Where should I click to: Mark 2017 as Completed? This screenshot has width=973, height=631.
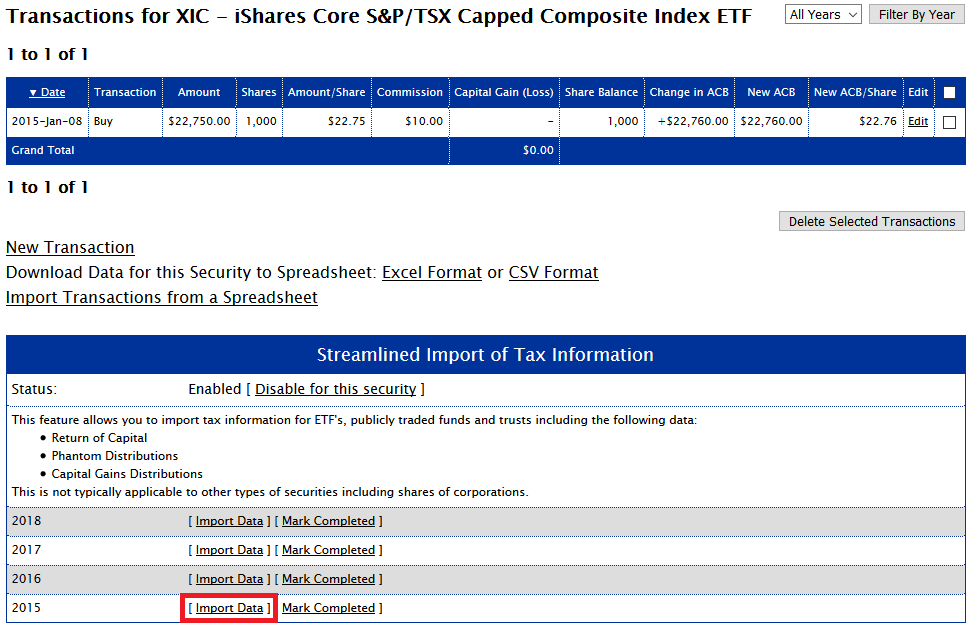click(x=329, y=550)
